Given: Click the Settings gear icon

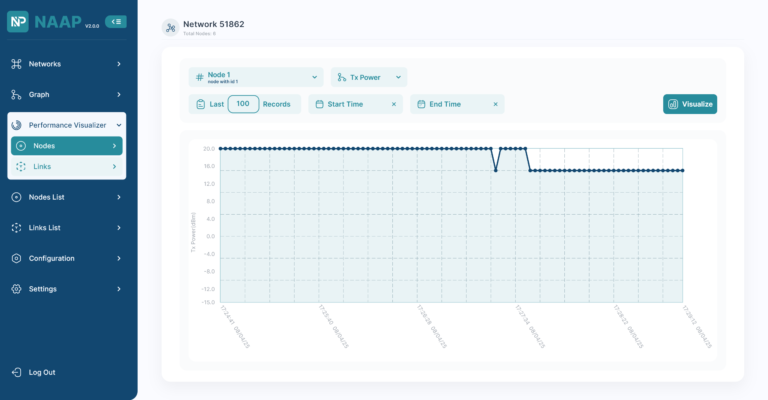Looking at the screenshot, I should click(16, 289).
